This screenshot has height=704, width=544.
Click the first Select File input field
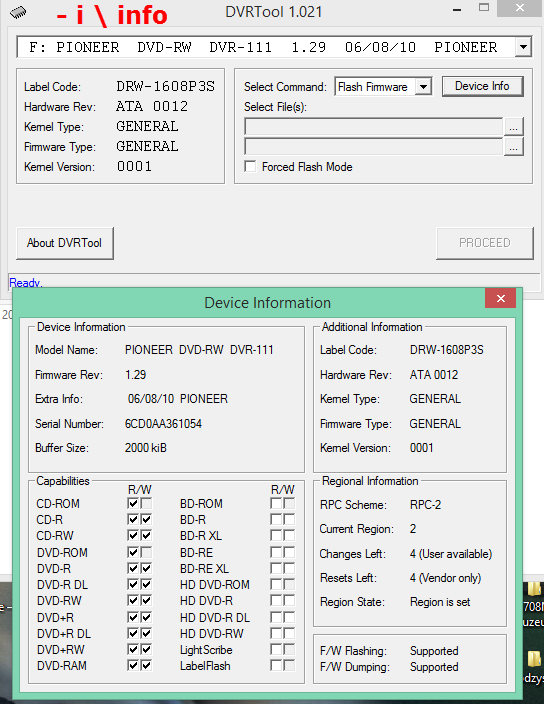click(x=373, y=127)
